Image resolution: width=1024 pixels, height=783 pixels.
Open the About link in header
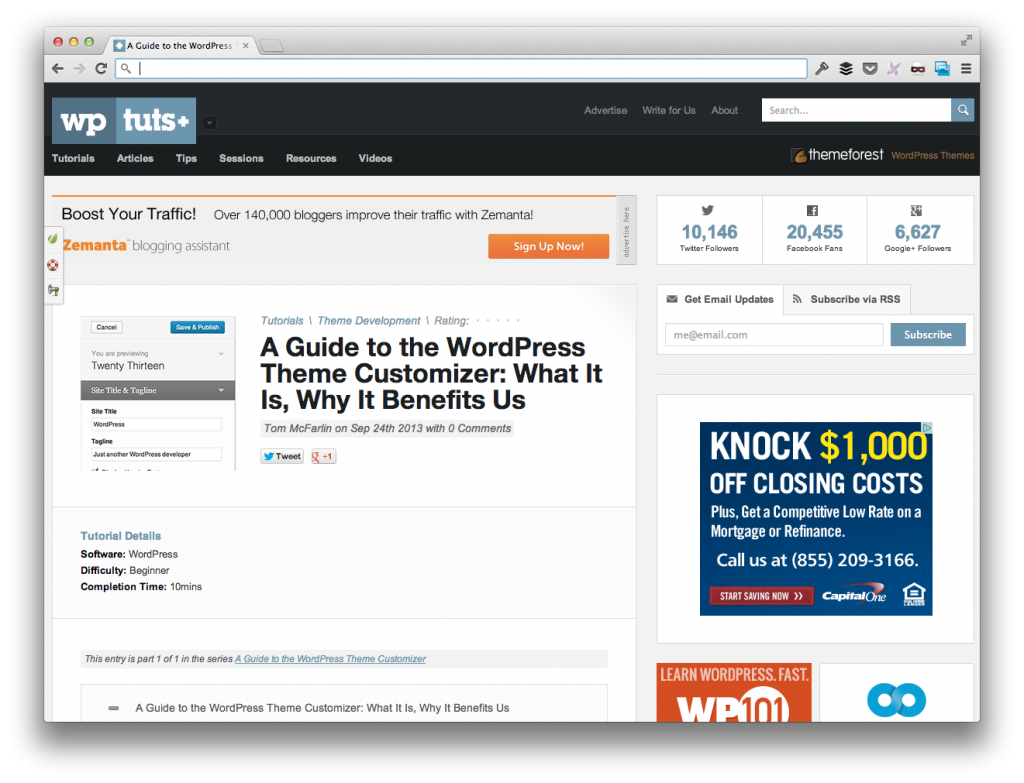click(724, 110)
